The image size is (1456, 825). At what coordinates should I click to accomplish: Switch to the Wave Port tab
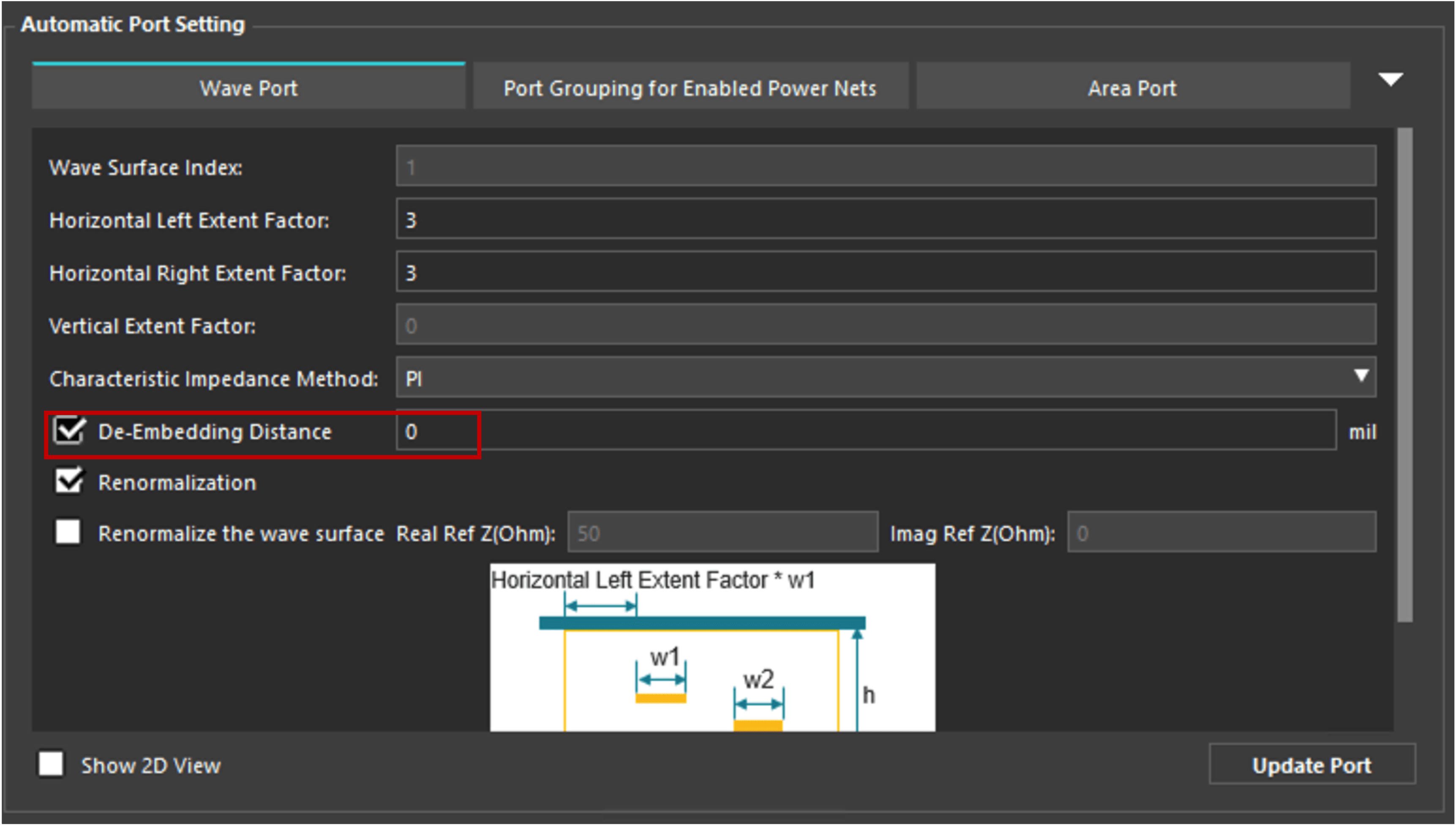(x=248, y=88)
